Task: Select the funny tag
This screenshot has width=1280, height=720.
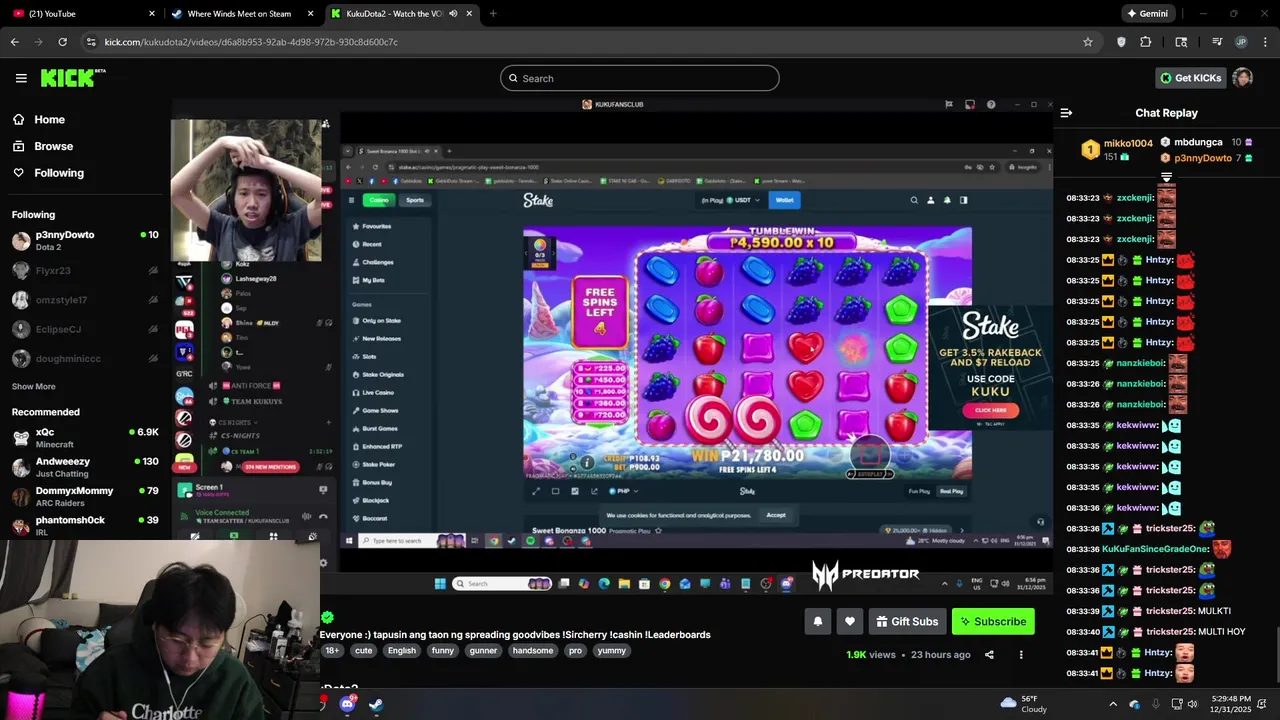Action: 443,650
